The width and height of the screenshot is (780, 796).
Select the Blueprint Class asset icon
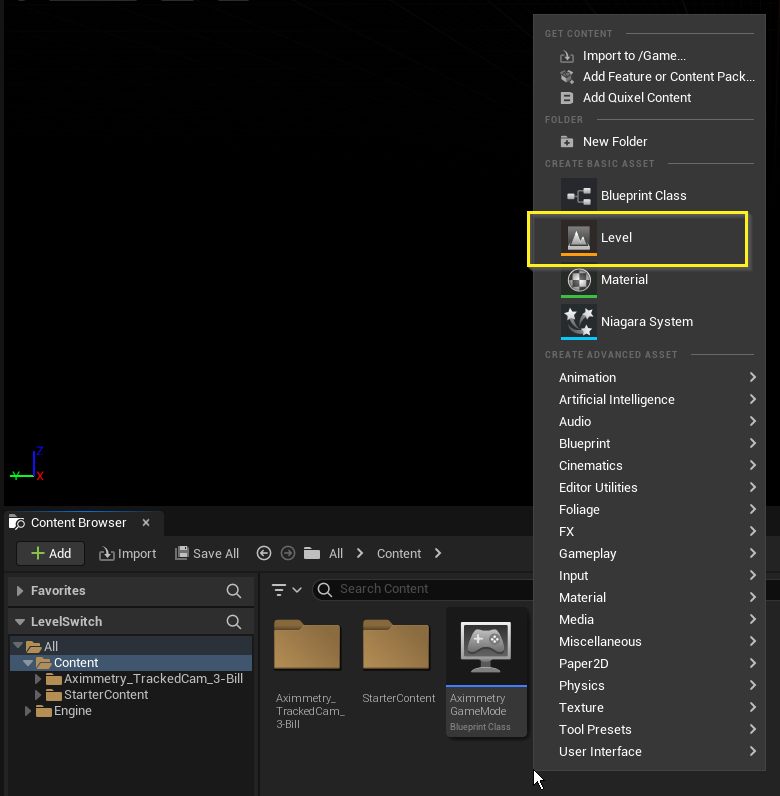pos(579,195)
